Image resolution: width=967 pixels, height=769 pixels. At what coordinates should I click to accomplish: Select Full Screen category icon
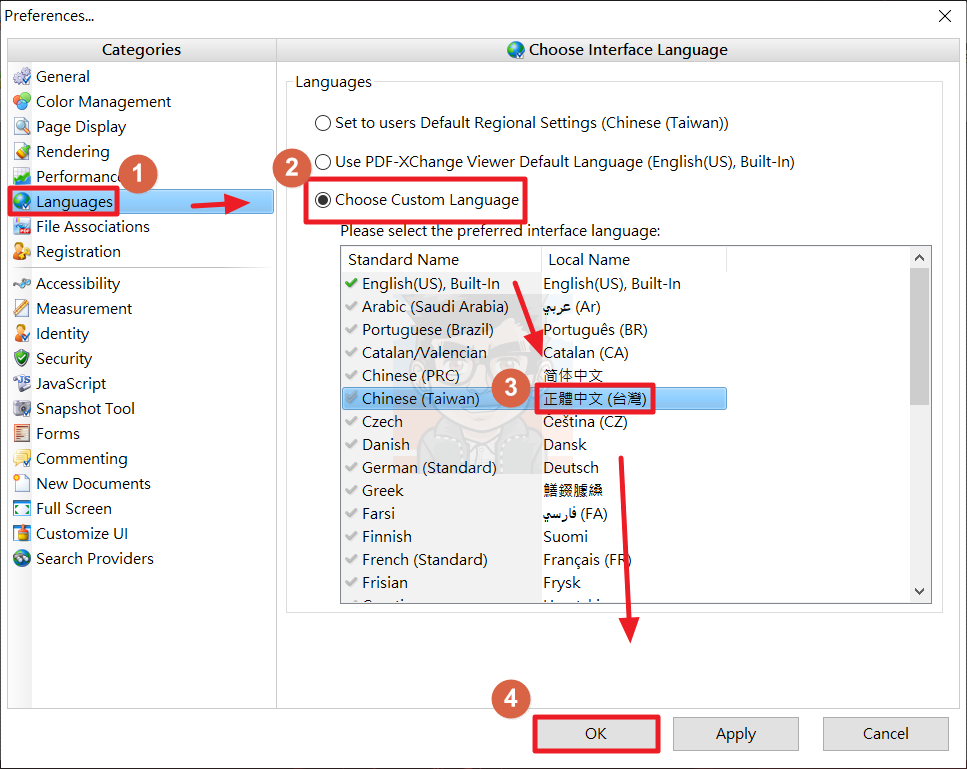[22, 508]
